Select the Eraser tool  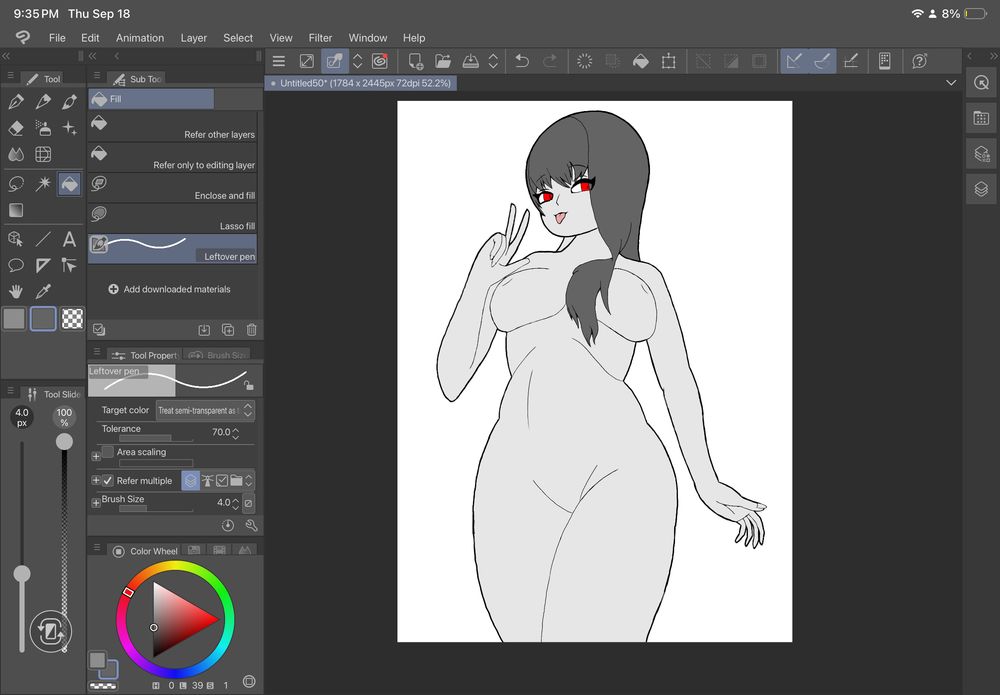(x=16, y=128)
